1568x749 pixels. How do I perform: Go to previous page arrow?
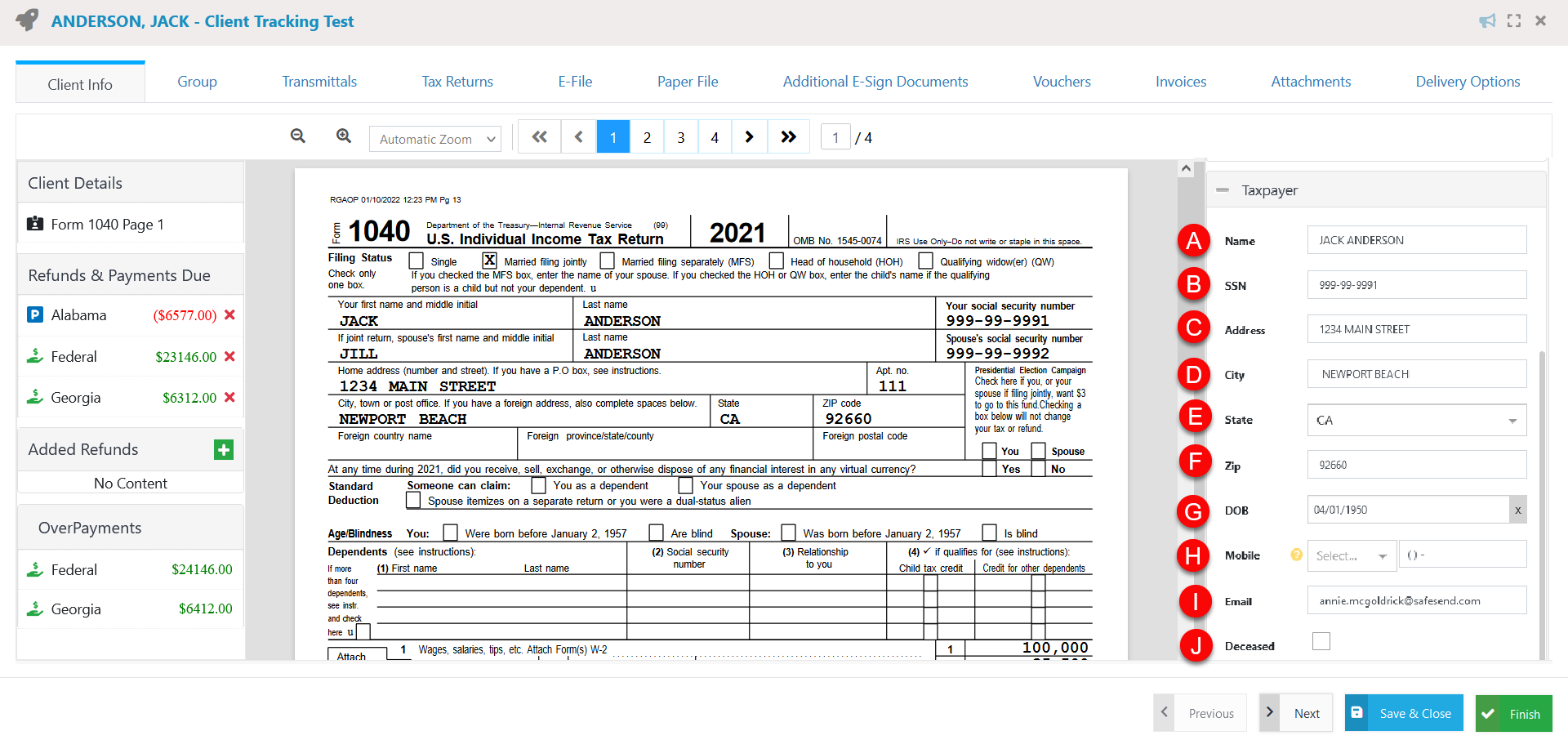(579, 137)
